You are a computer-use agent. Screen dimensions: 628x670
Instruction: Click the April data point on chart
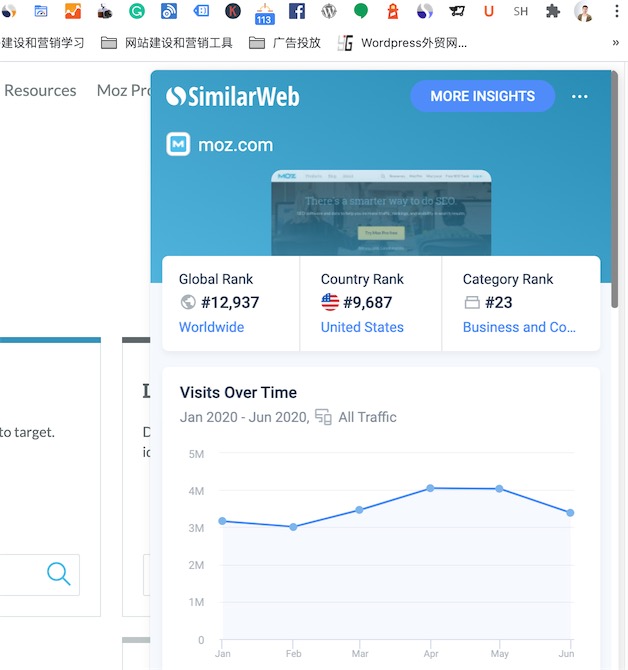[430, 488]
